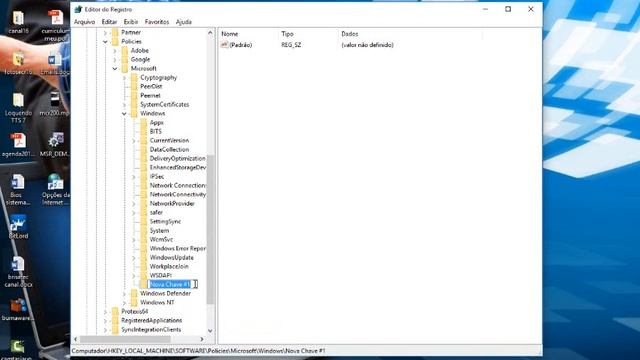Click the (Padrão) string value icon

(224, 44)
